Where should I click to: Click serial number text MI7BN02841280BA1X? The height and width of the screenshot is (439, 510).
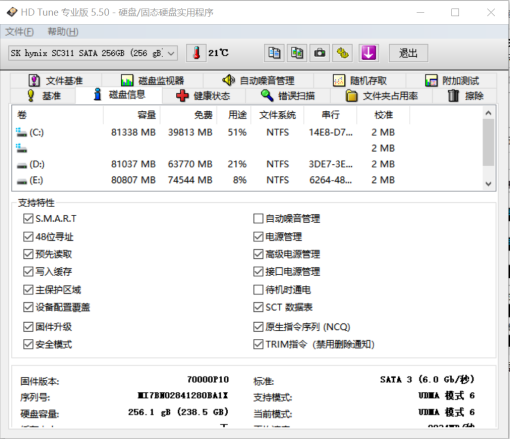point(183,395)
